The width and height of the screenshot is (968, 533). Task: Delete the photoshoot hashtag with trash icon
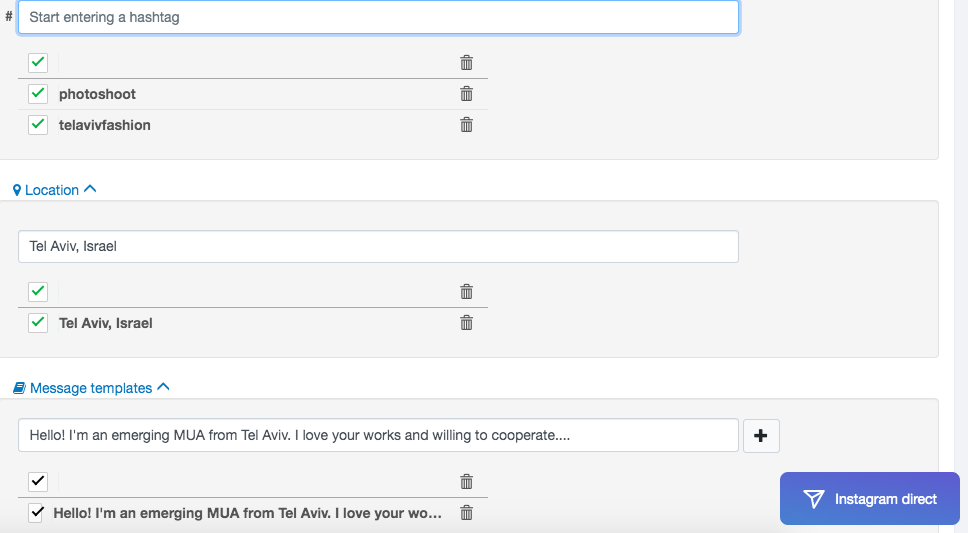(x=466, y=94)
